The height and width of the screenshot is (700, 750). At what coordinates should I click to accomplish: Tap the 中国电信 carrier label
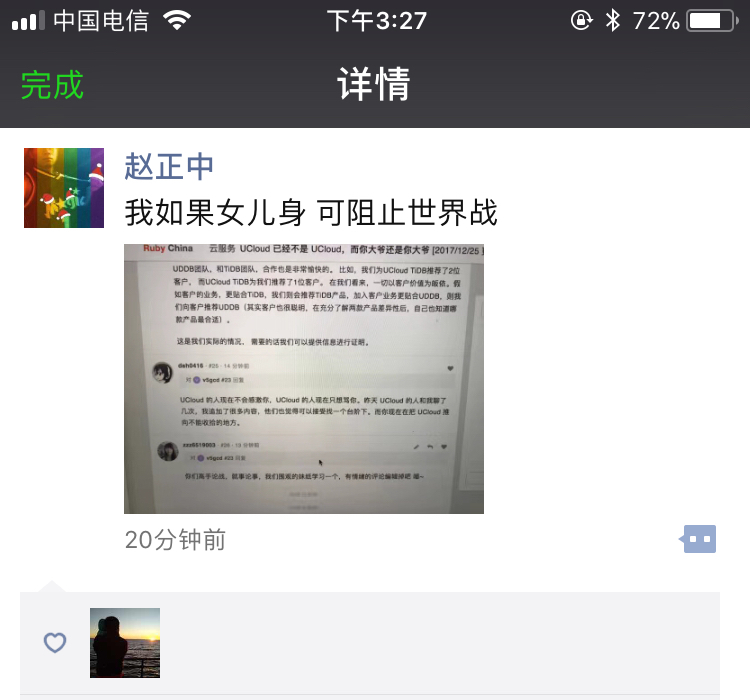coord(101,21)
